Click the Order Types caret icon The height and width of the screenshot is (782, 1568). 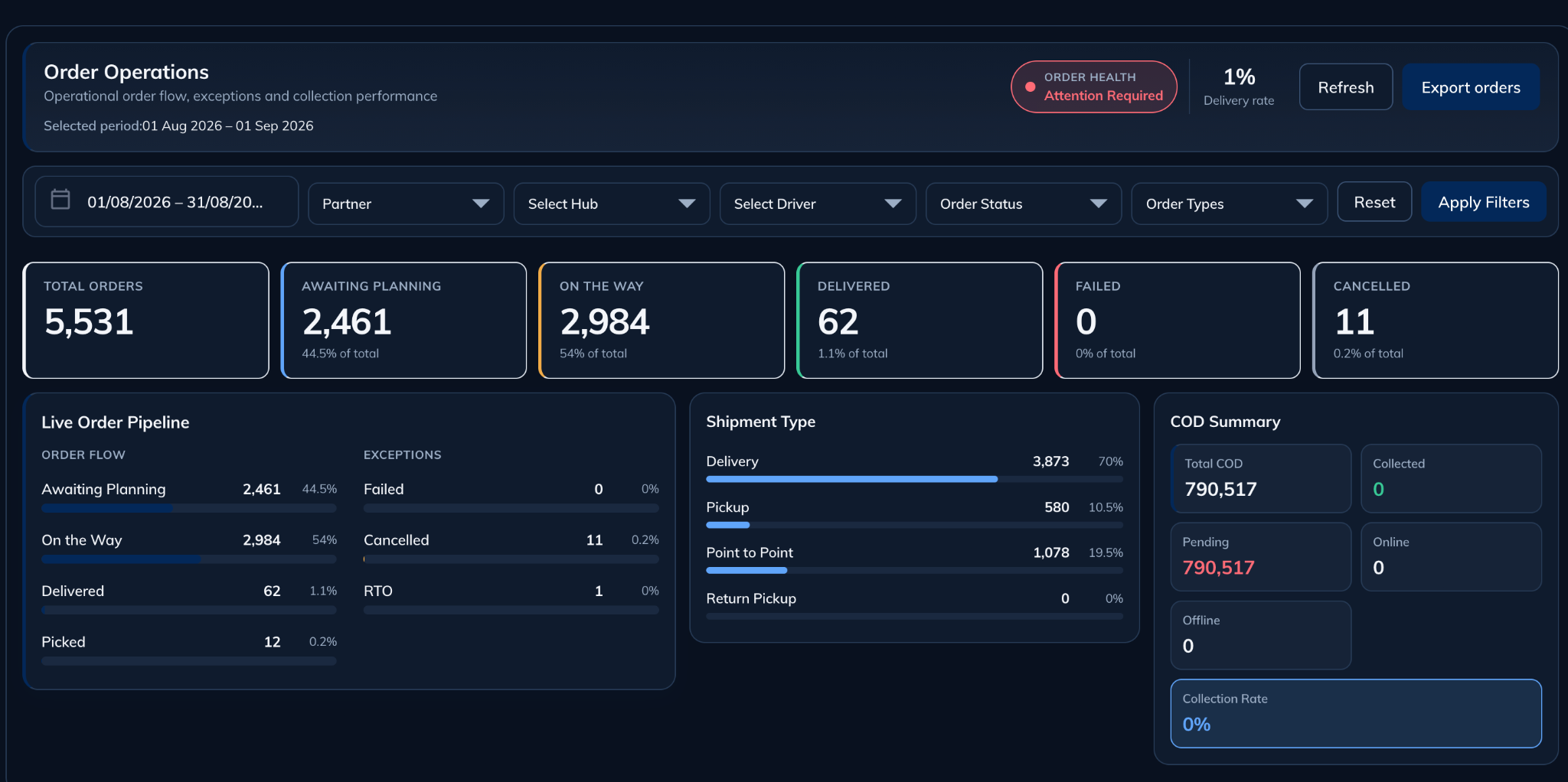click(x=1305, y=204)
